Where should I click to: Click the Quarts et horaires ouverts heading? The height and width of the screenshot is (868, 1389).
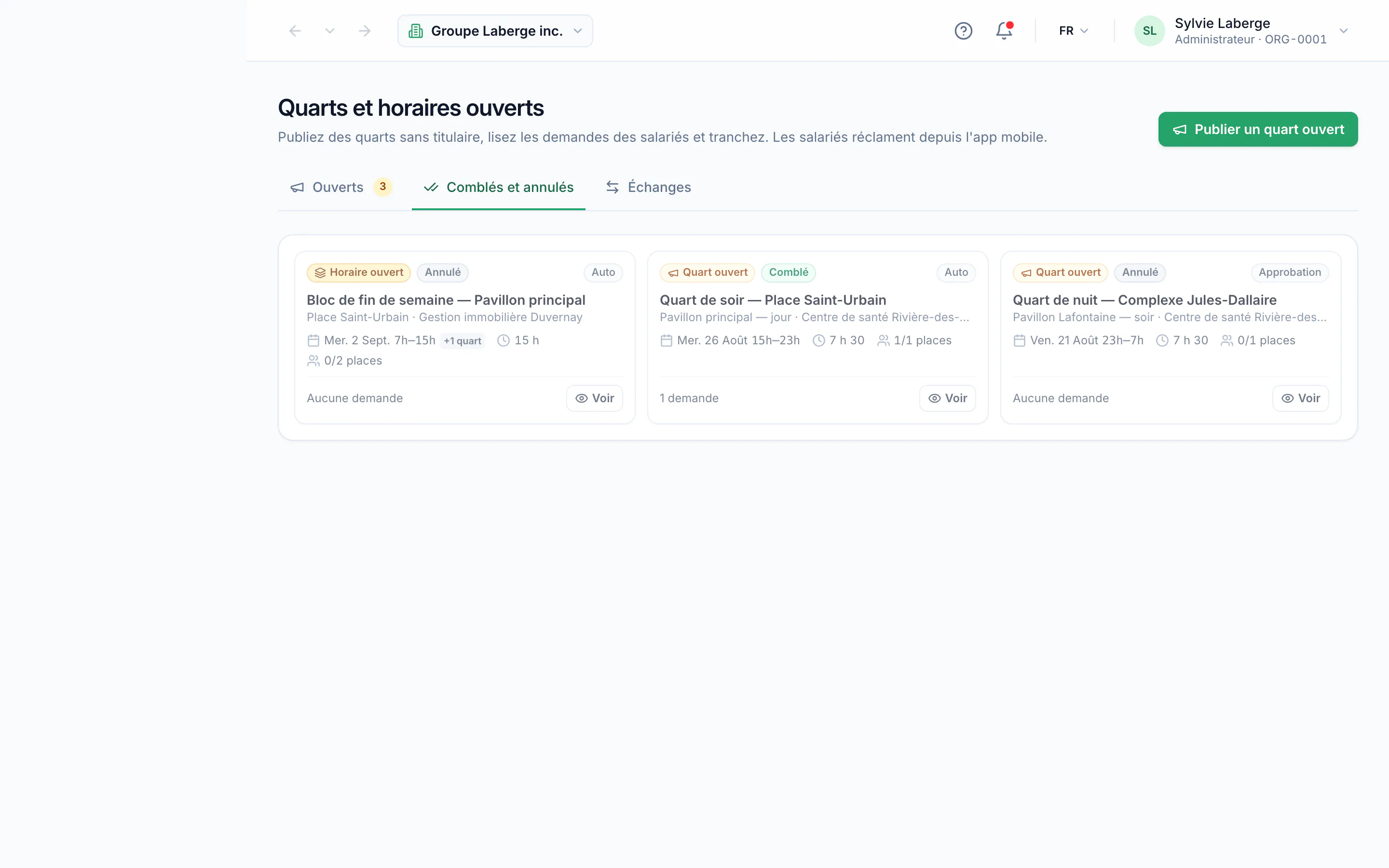pos(411,108)
